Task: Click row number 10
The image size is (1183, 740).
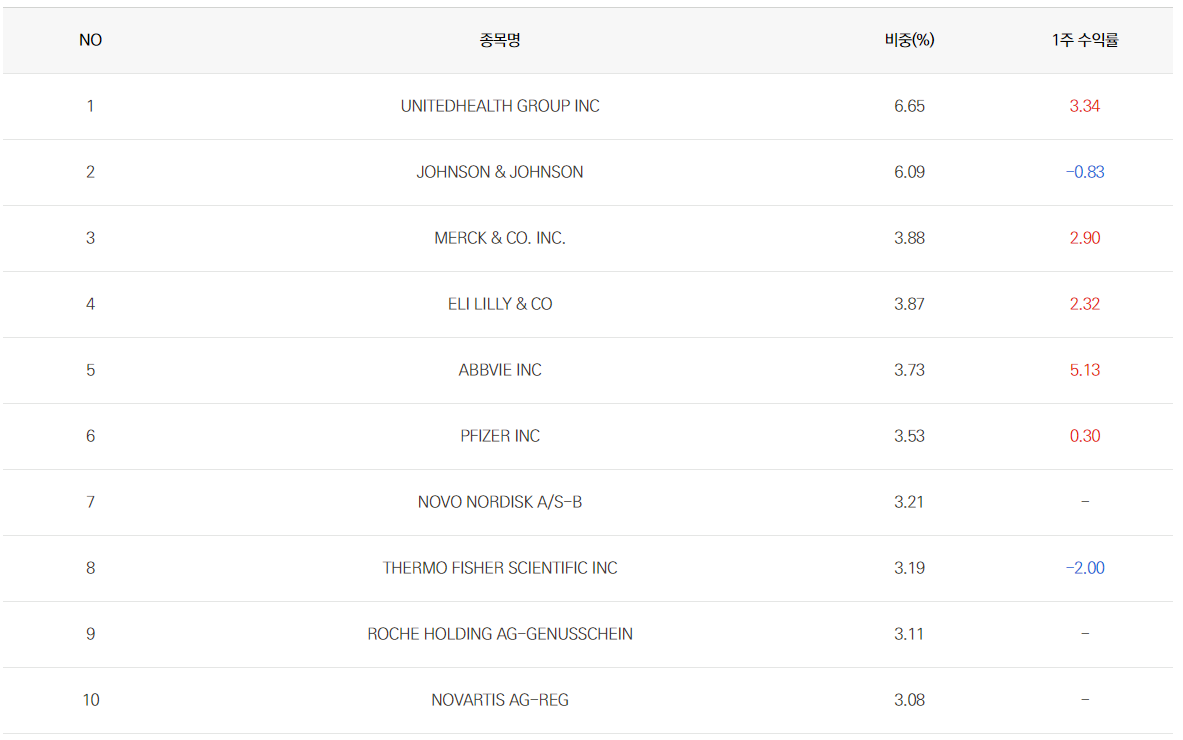Action: click(x=91, y=700)
